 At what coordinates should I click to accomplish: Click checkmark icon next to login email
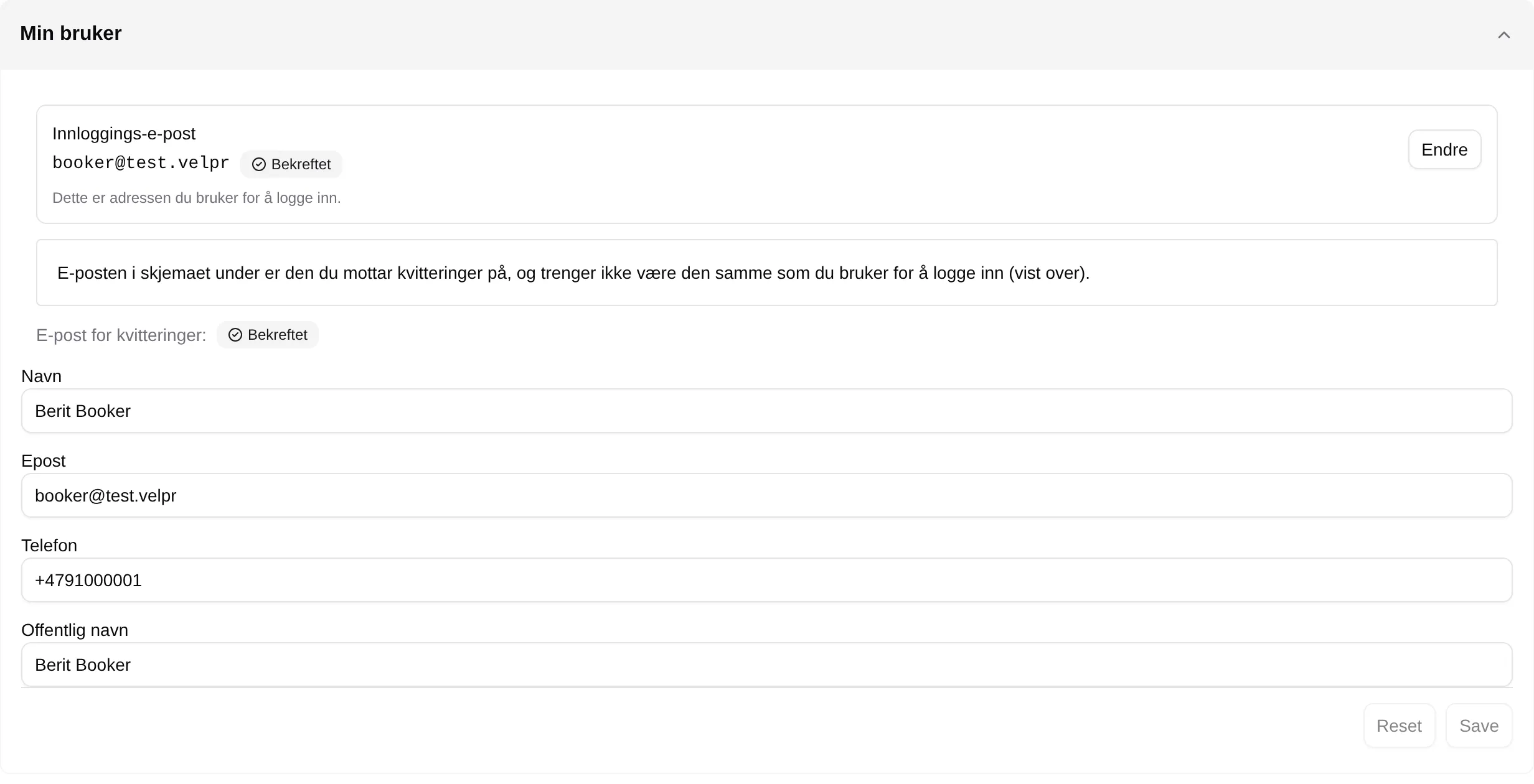click(259, 164)
